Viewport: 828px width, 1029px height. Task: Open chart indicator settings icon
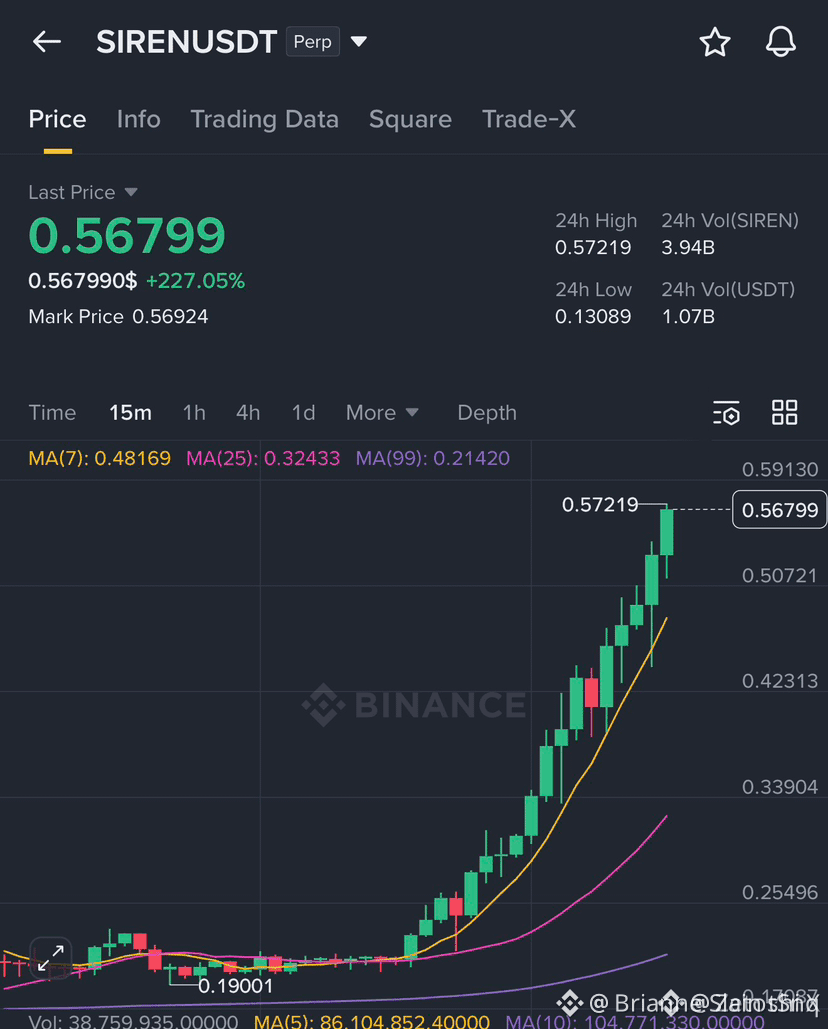tap(726, 413)
